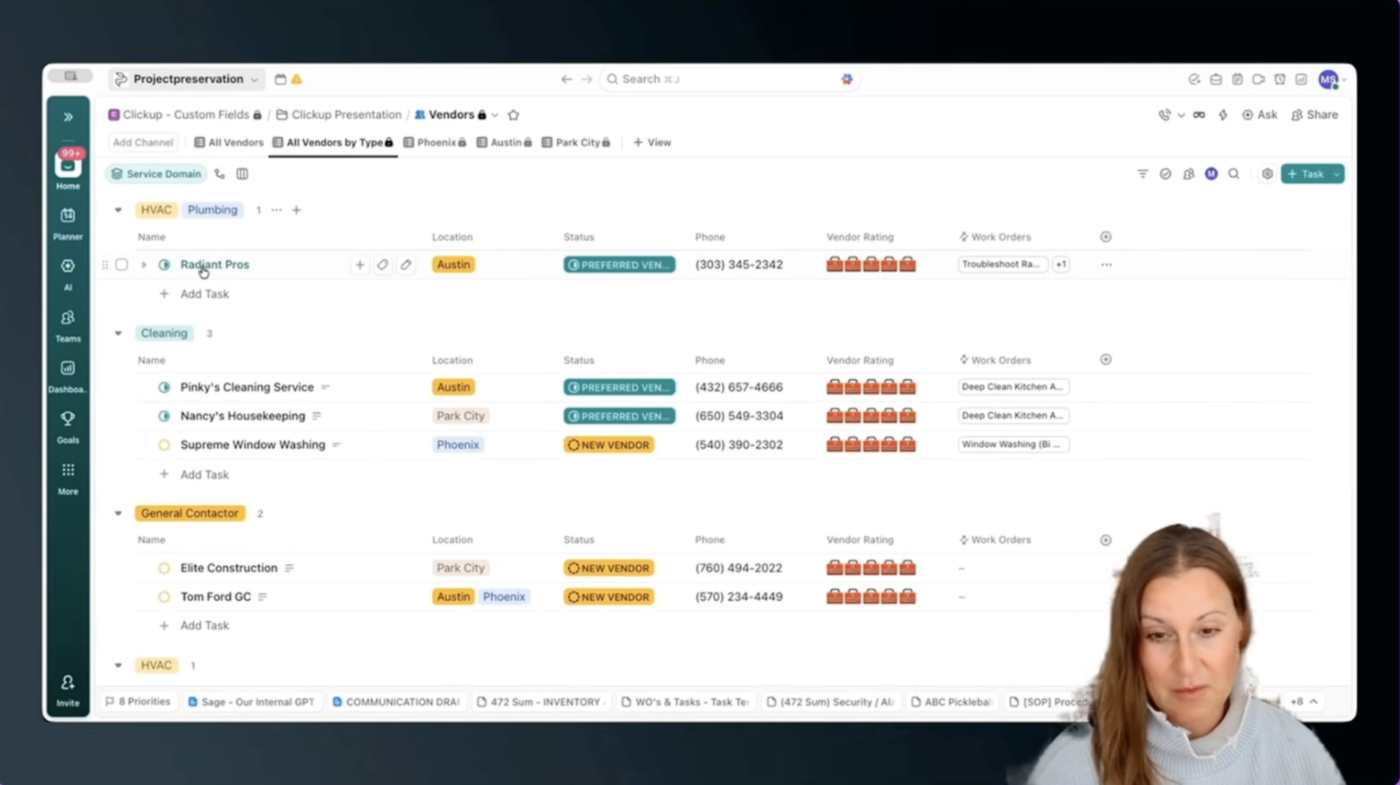Add a column in the HVAC Plumbing group header
Viewport: 1400px width, 785px height.
1106,237
